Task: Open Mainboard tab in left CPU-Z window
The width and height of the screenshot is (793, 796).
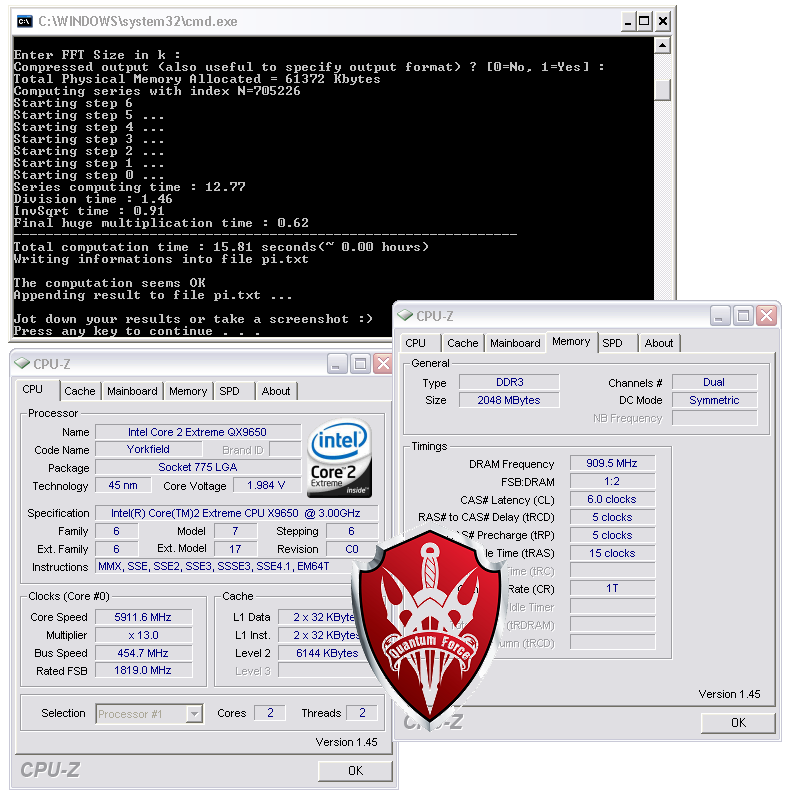Action: [132, 391]
